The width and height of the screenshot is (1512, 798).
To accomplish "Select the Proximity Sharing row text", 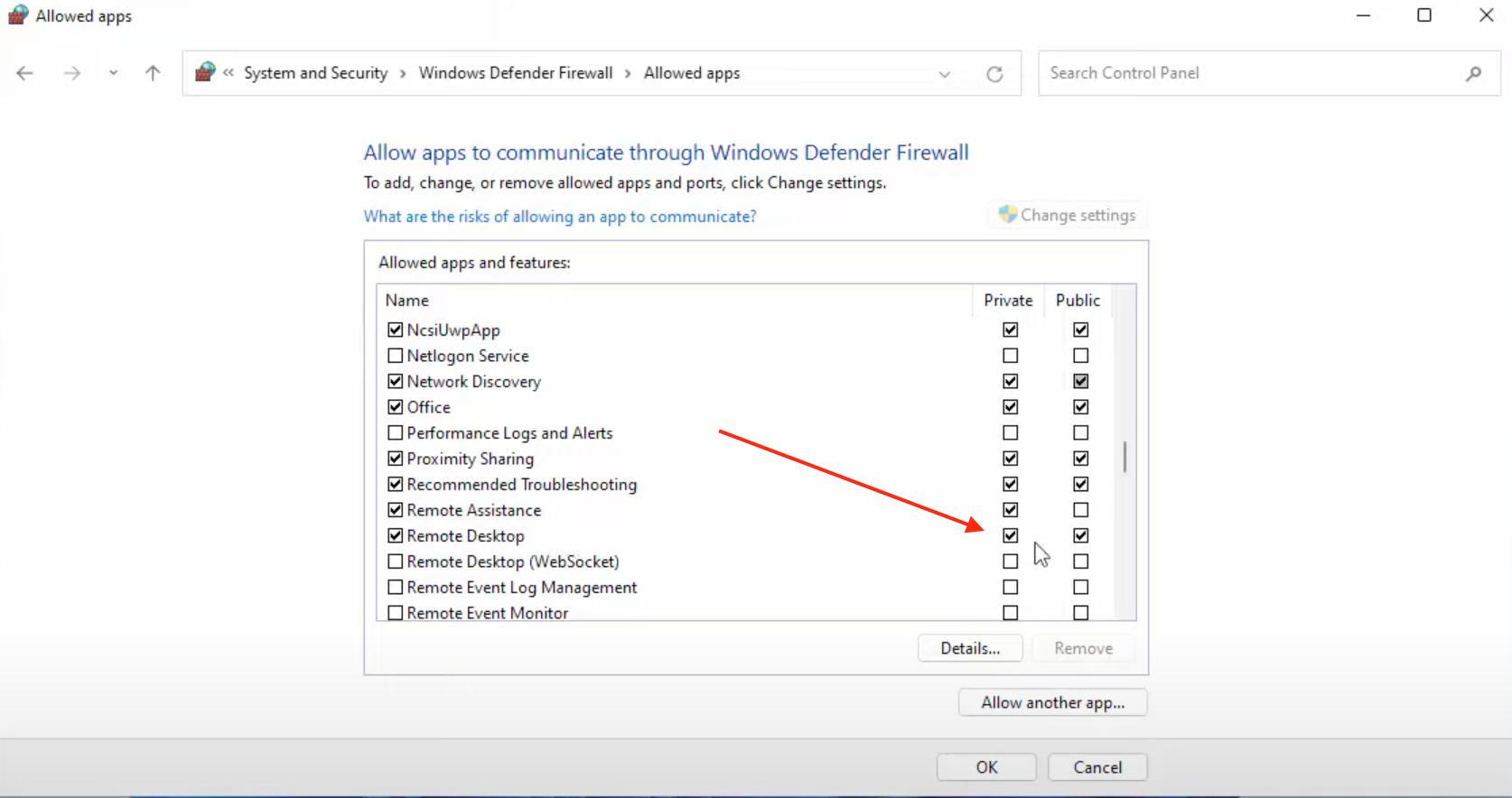I will (471, 459).
